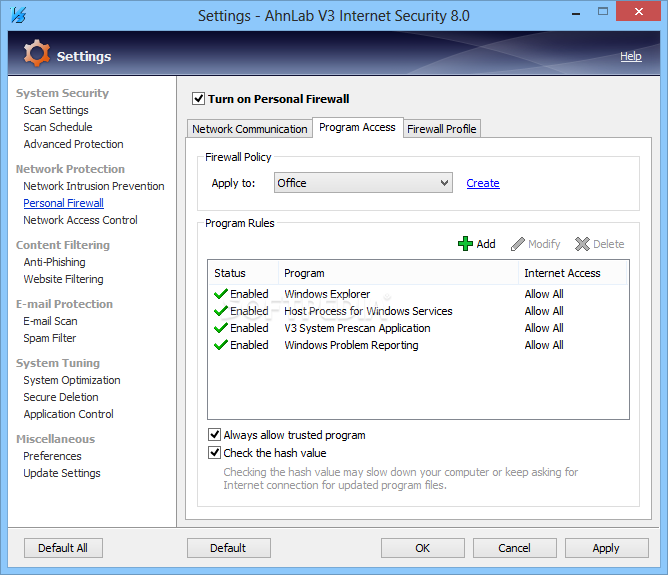This screenshot has width=668, height=575.
Task: Go to System Optimization
Action: click(x=72, y=380)
